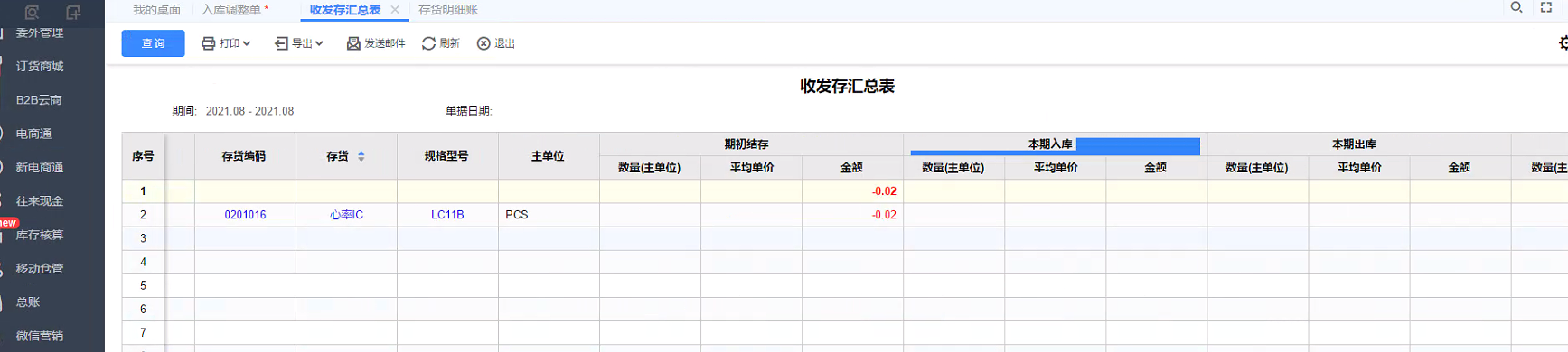Click the 存货编码 column header

(x=245, y=156)
